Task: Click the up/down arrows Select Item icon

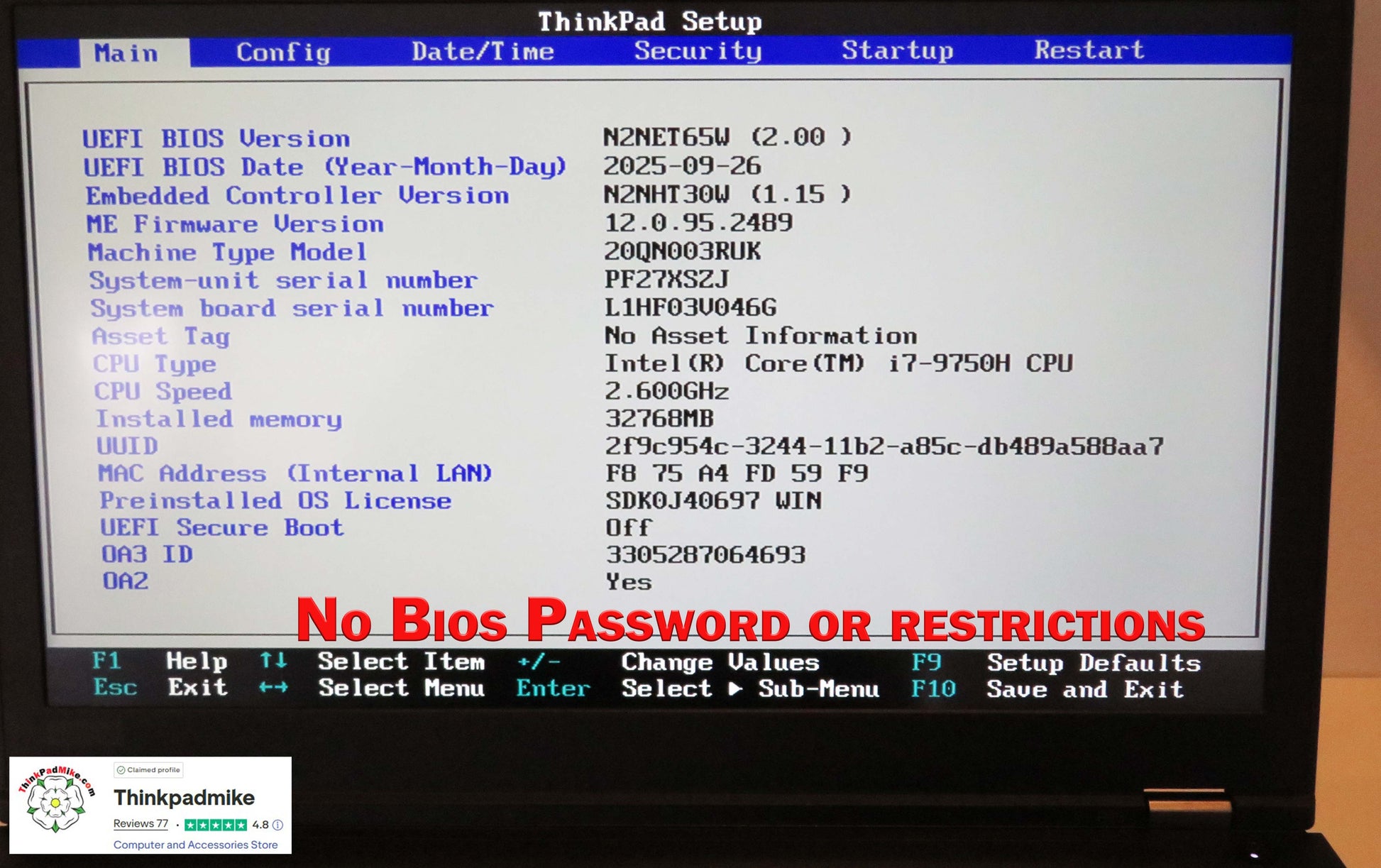Action: pos(273,661)
